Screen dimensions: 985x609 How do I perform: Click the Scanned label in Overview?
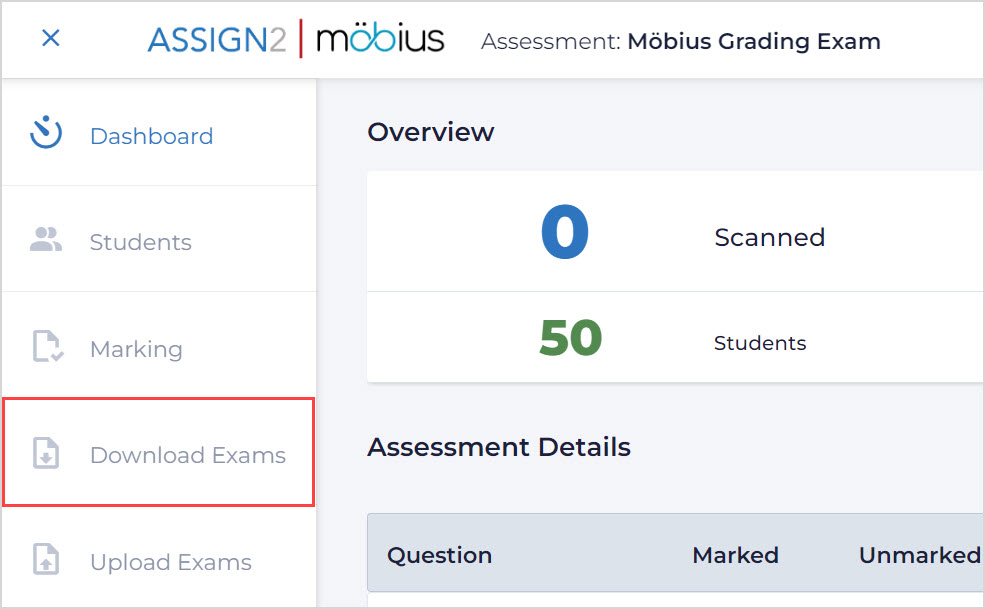pyautogui.click(x=769, y=237)
